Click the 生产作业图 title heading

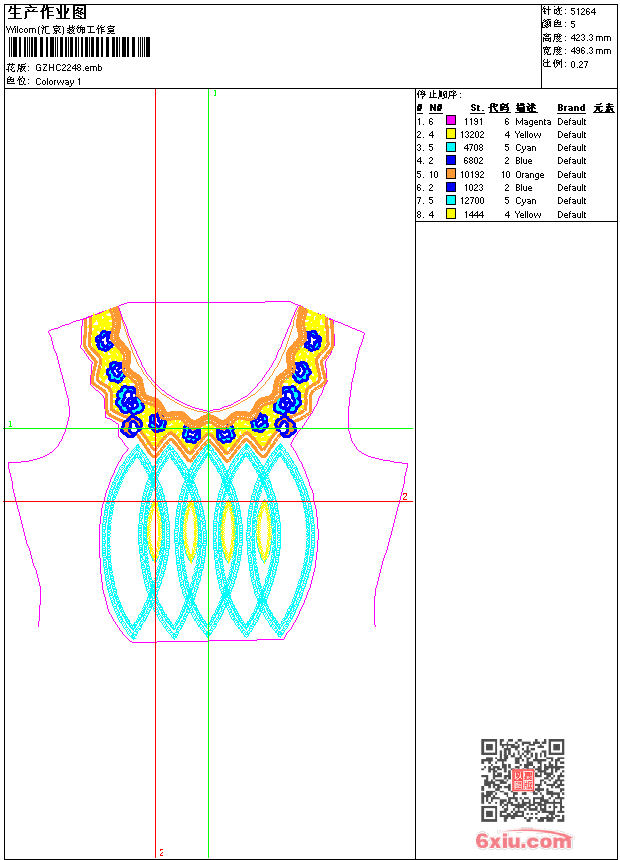point(47,12)
